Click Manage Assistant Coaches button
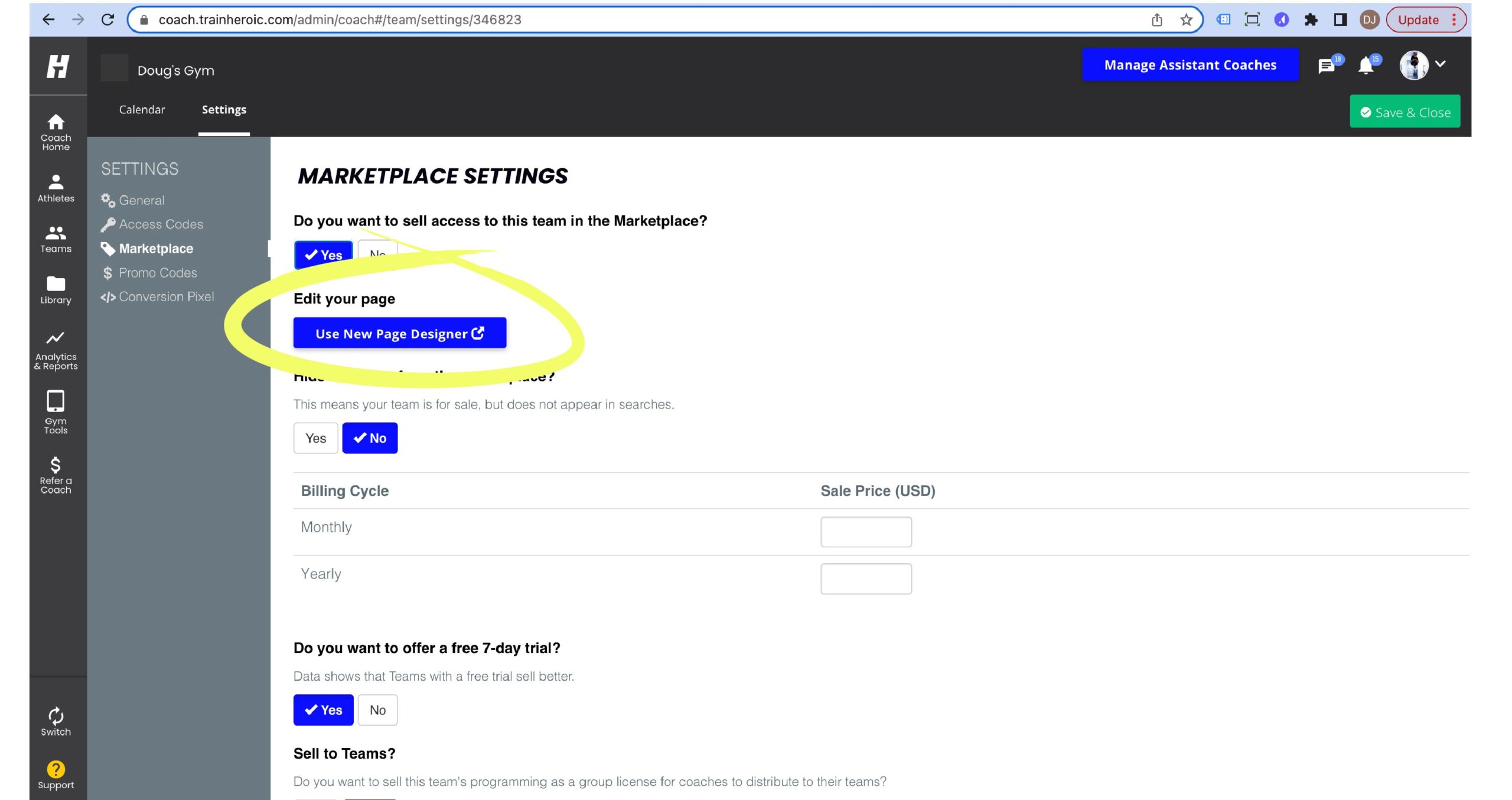1512x800 pixels. click(1190, 65)
